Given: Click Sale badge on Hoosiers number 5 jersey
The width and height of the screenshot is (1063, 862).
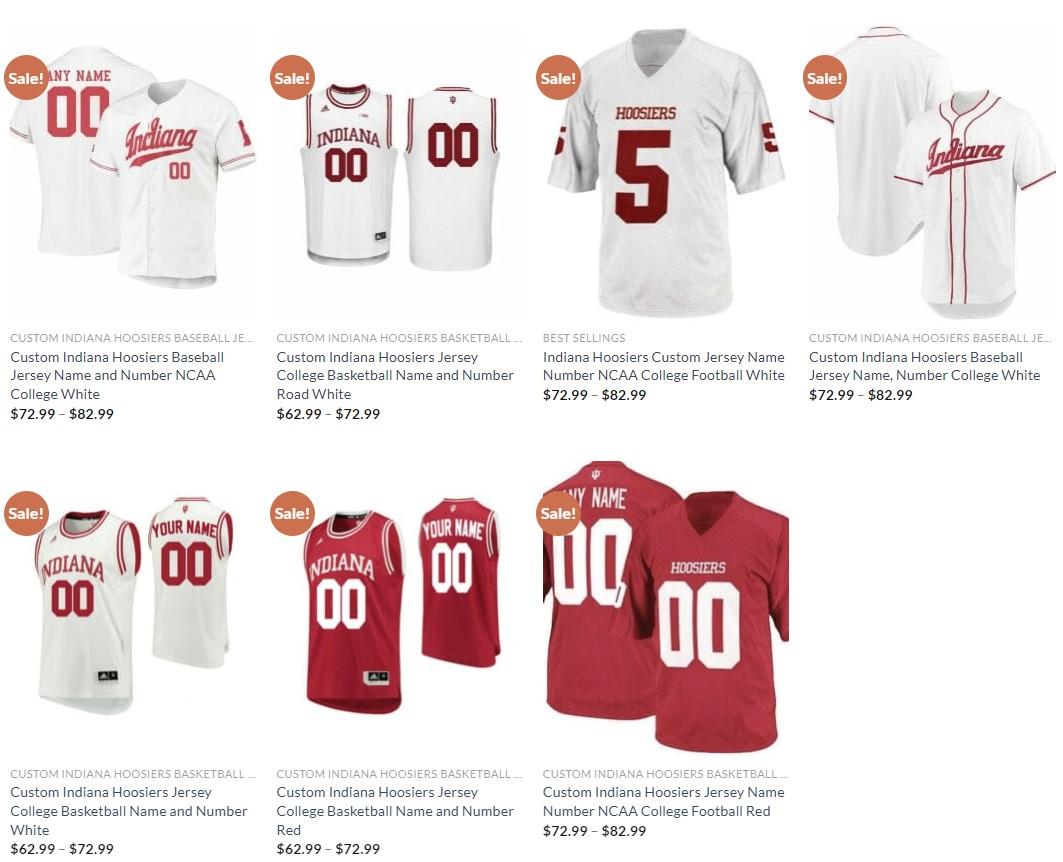Looking at the screenshot, I should (x=558, y=78).
